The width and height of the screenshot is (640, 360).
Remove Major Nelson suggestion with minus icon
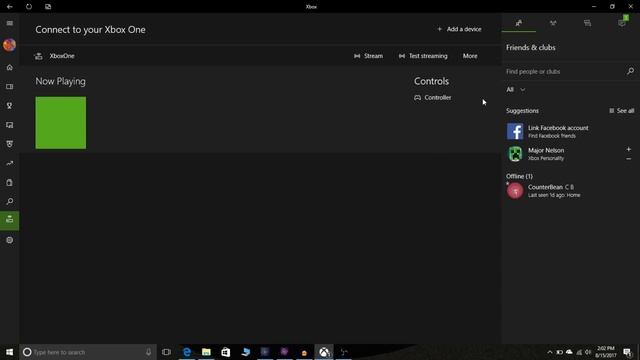[x=629, y=159]
